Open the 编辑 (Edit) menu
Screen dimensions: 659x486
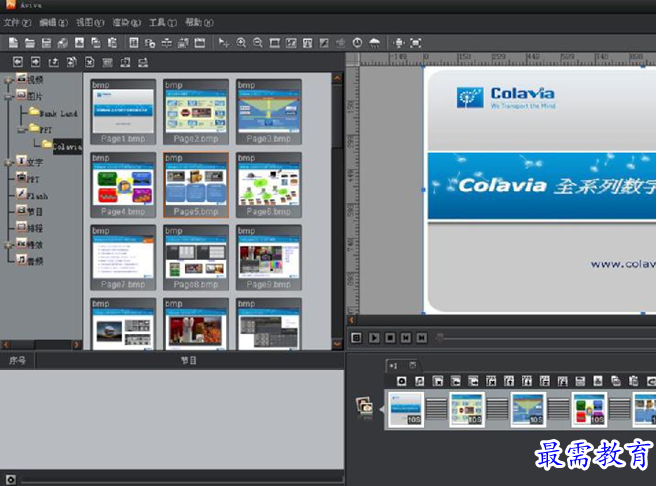tap(53, 22)
